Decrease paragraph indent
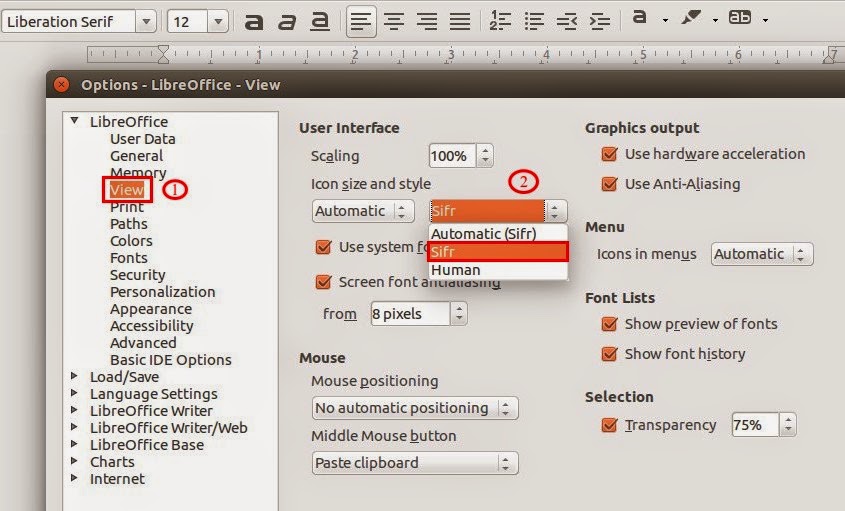Viewport: 845px width, 511px height. click(x=566, y=22)
